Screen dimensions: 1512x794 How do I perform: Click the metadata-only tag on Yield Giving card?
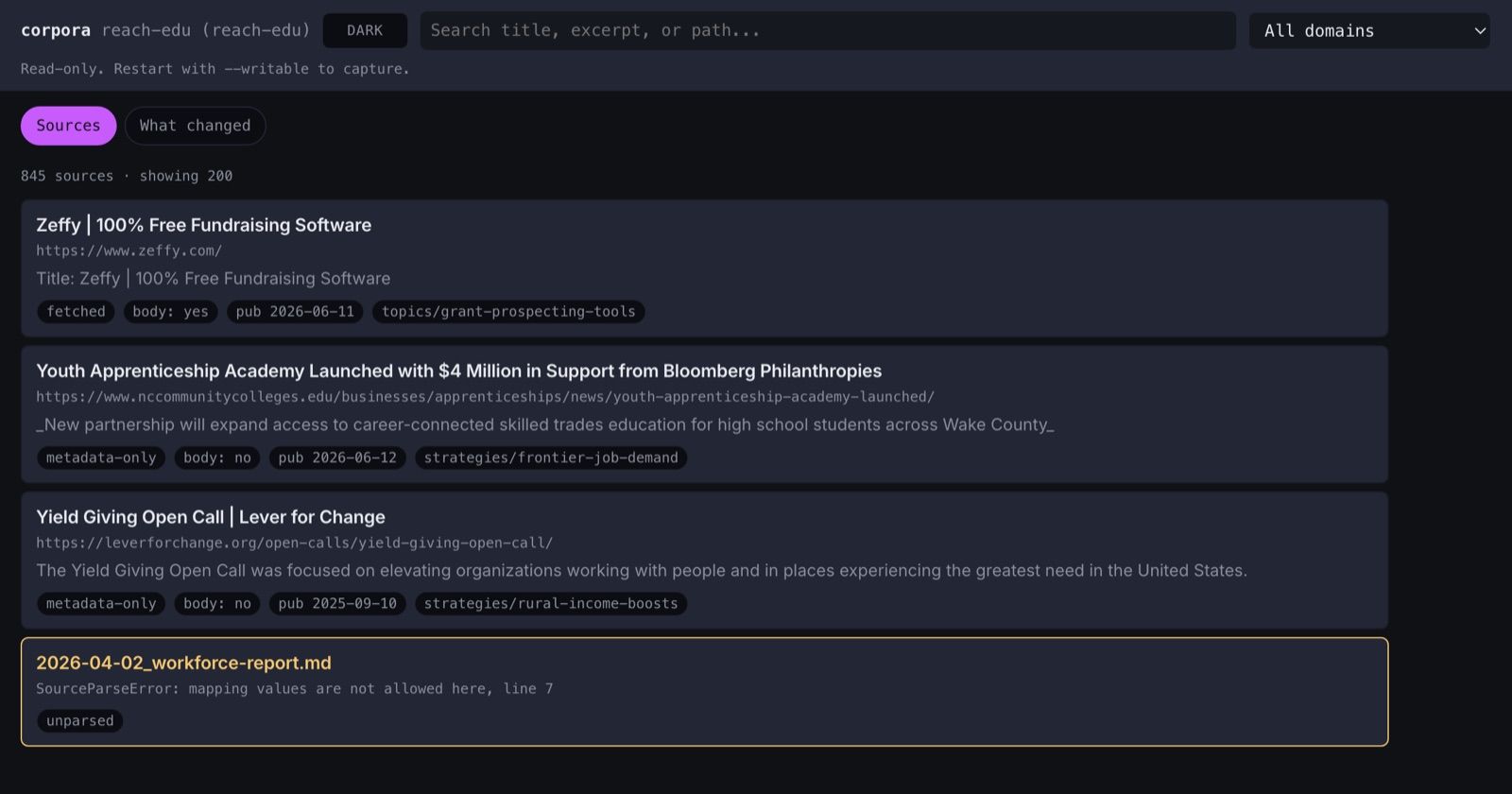[x=101, y=604]
